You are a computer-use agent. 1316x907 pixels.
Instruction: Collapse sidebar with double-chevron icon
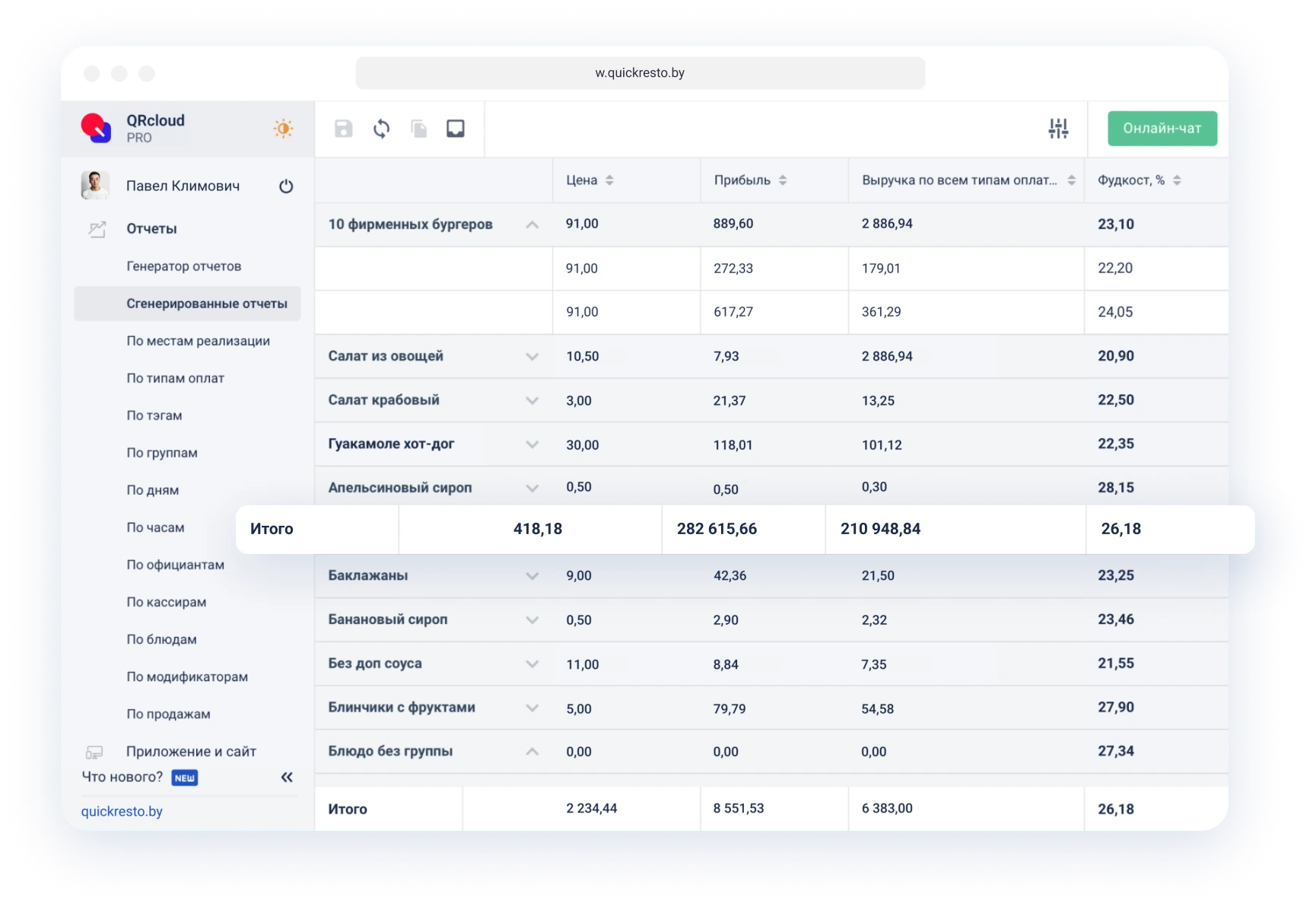pyautogui.click(x=287, y=777)
